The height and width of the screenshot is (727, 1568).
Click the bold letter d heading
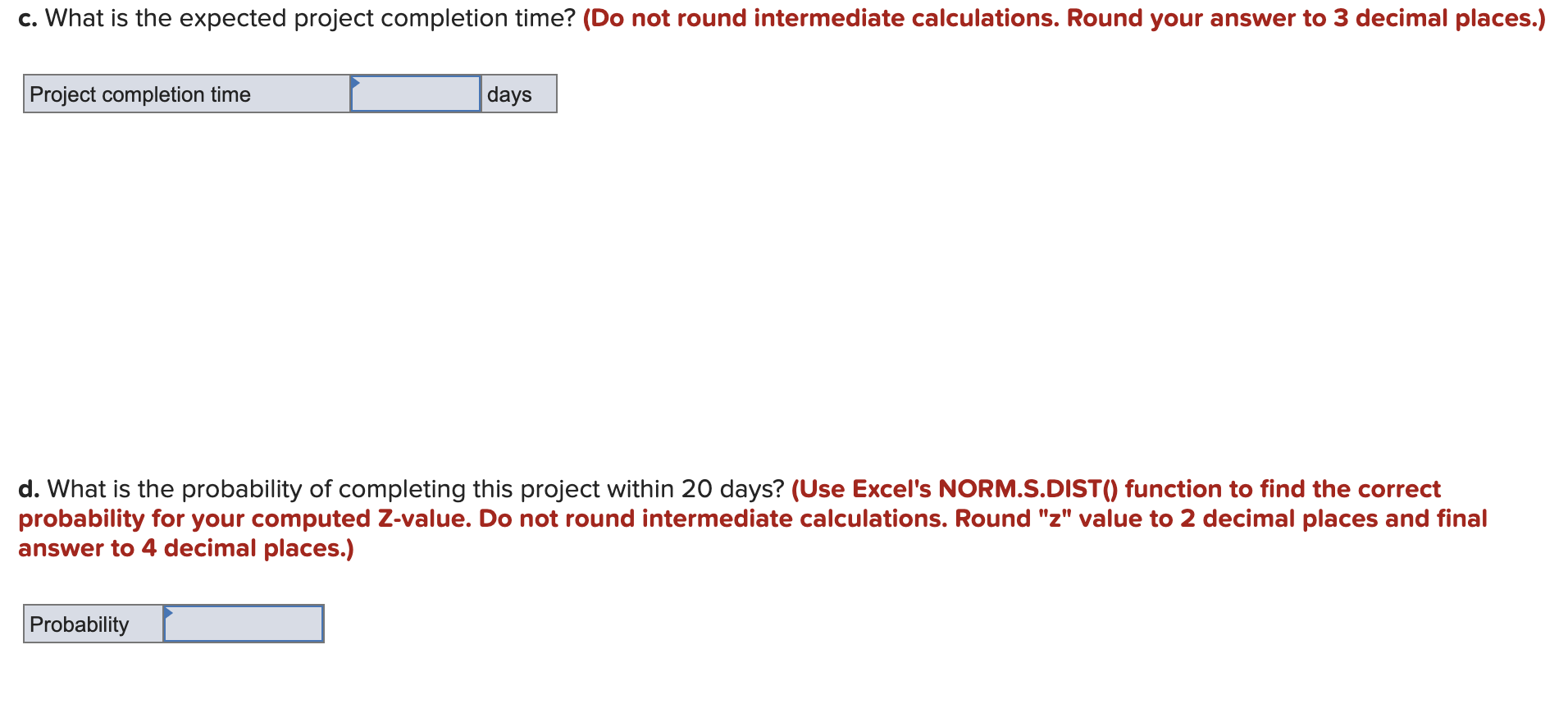point(27,489)
